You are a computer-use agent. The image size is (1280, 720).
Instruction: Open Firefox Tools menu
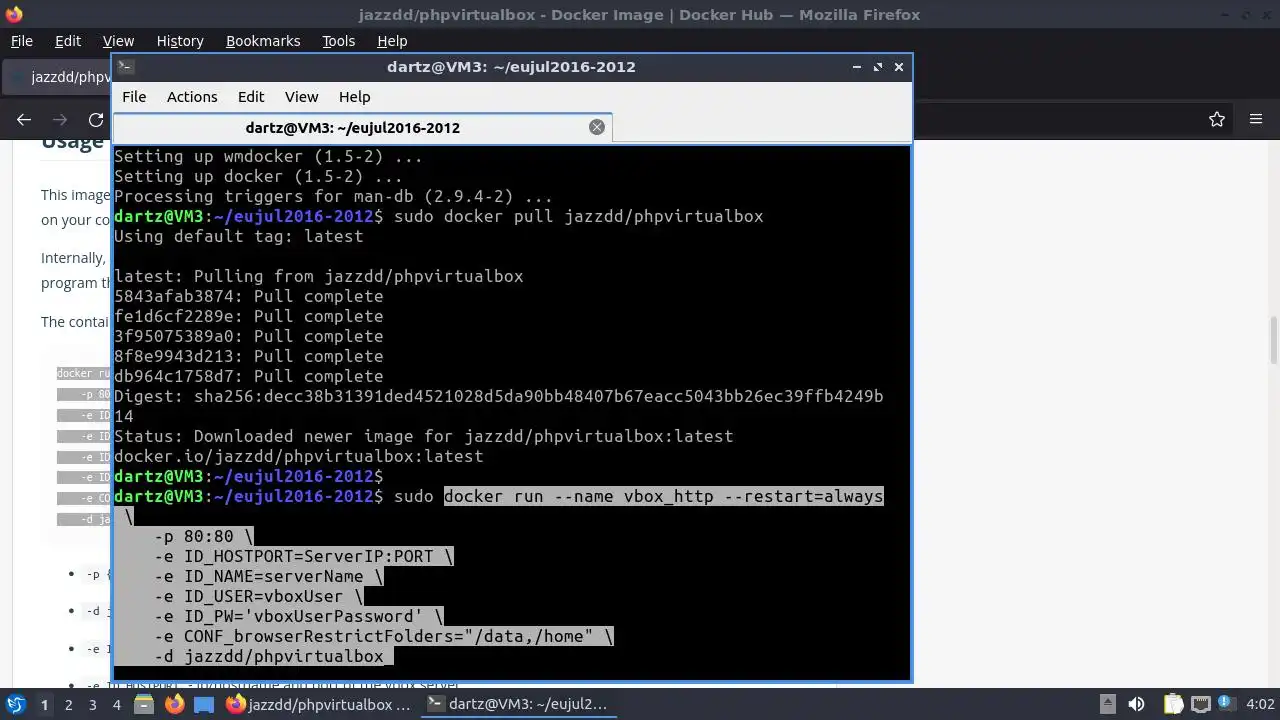[x=338, y=41]
